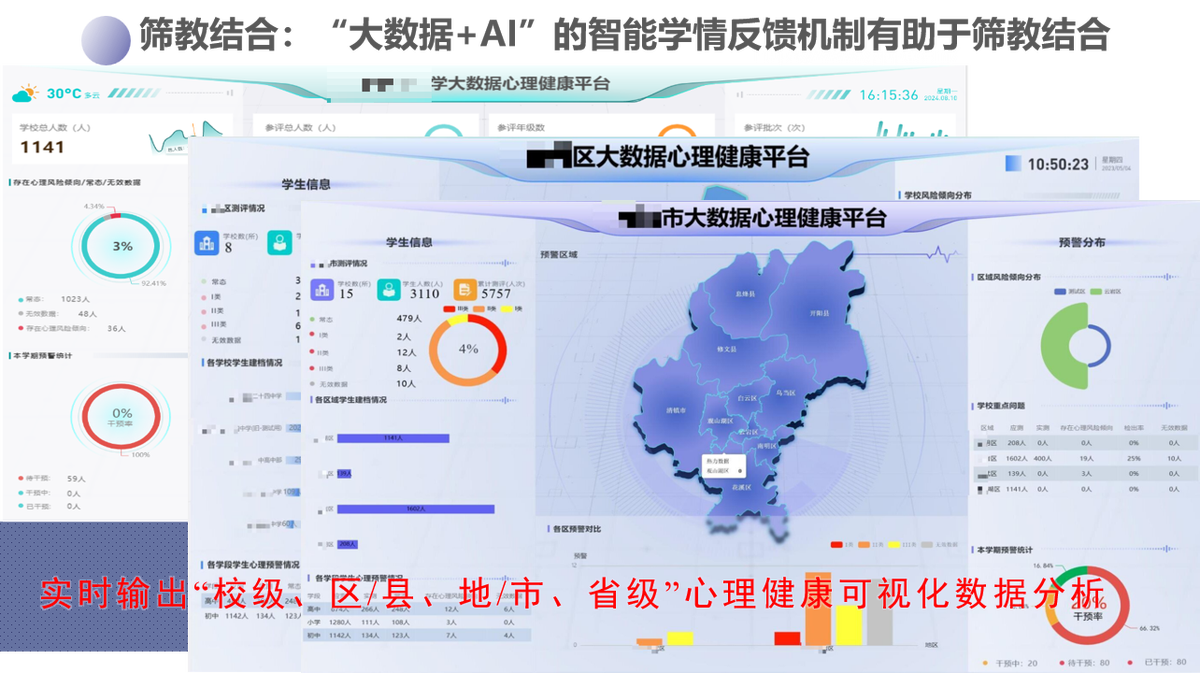Select 花溪区 on the map
The height and width of the screenshot is (673, 1200).
(x=742, y=486)
